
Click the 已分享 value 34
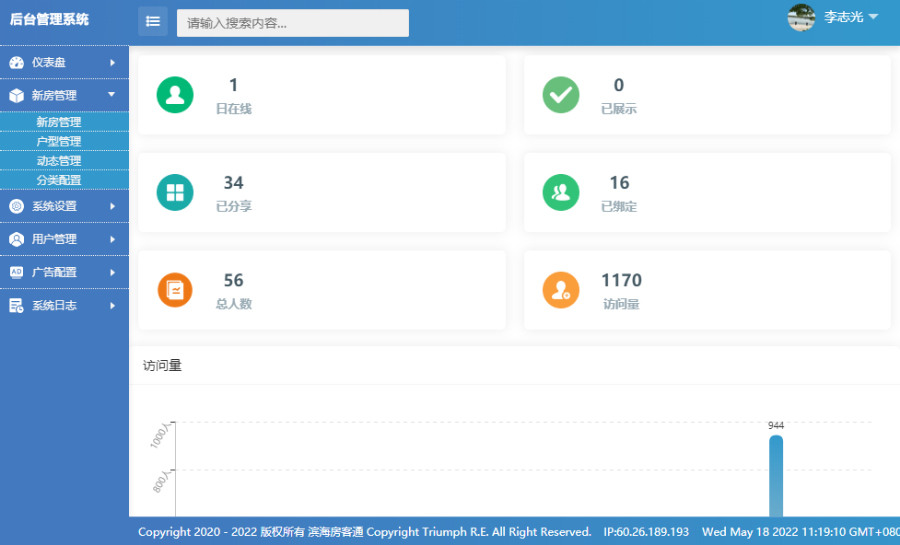234,183
